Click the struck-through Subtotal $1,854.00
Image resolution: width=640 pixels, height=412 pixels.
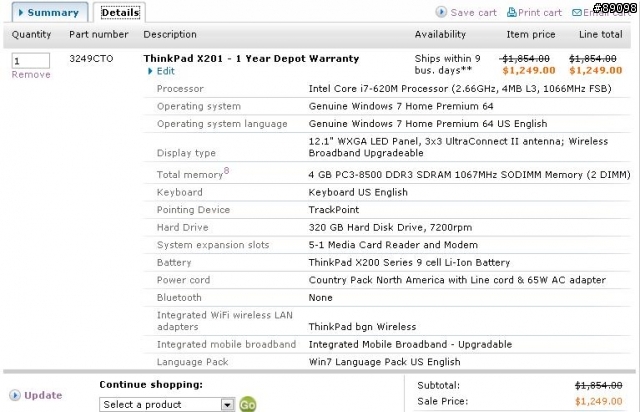598,385
